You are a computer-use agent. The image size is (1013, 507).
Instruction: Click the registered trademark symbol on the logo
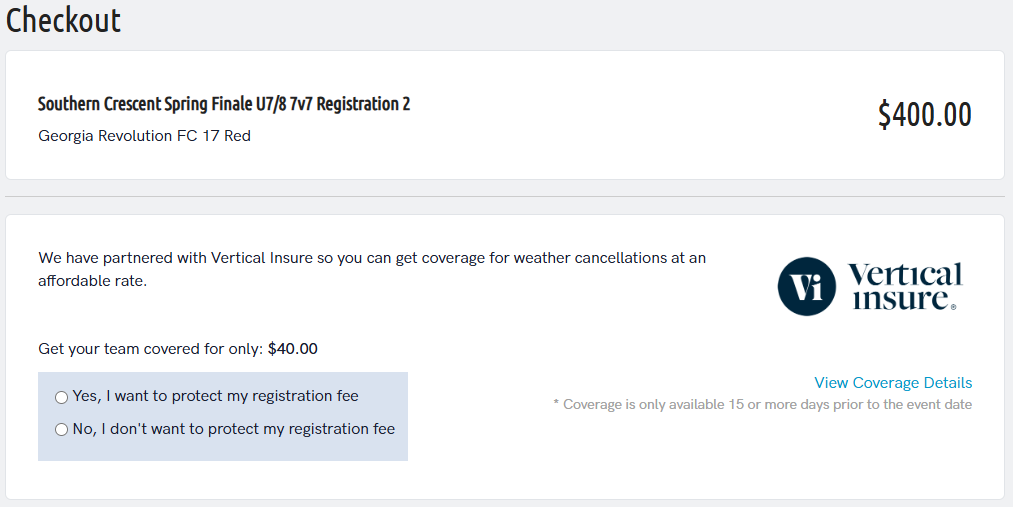pos(953,307)
